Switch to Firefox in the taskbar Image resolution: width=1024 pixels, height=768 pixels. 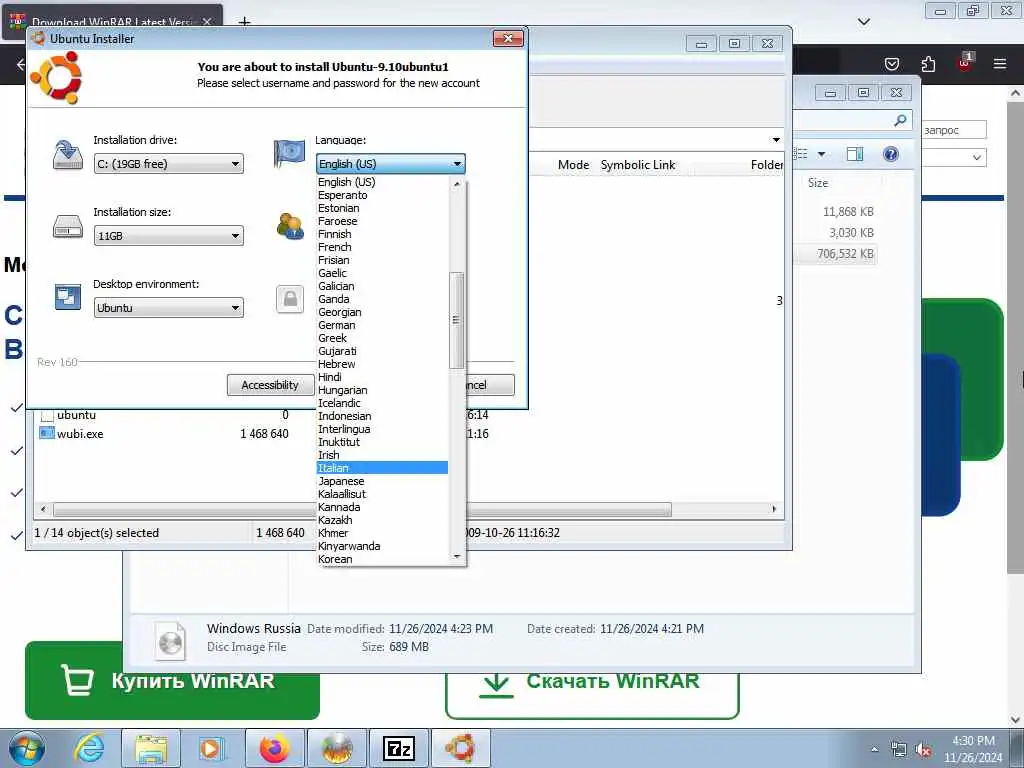(x=274, y=748)
